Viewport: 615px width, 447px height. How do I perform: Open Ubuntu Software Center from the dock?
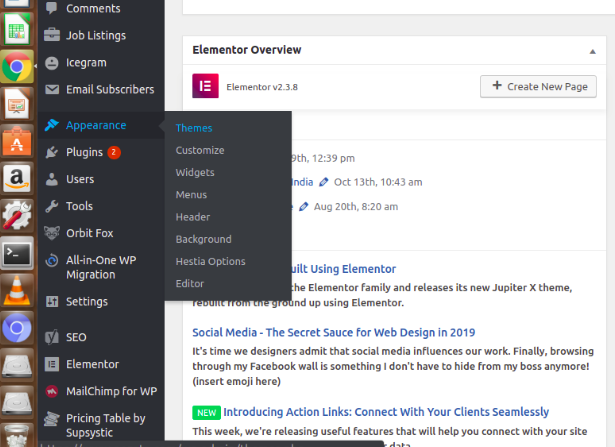[x=16, y=141]
